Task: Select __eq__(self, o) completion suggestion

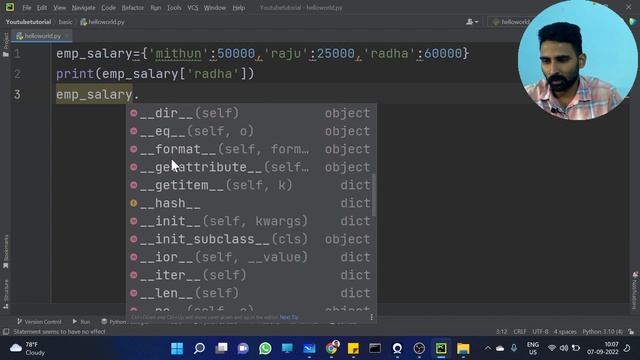Action: coord(251,131)
